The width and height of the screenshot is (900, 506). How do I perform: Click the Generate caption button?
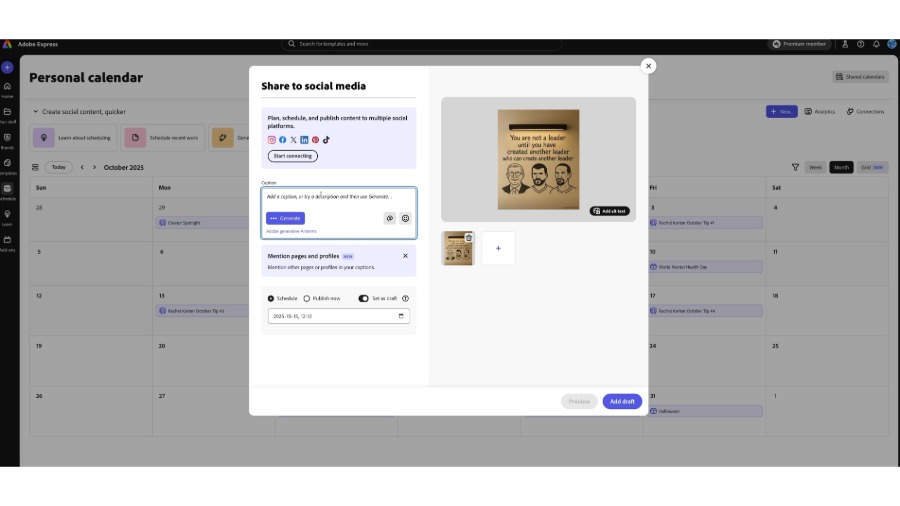[x=285, y=218]
